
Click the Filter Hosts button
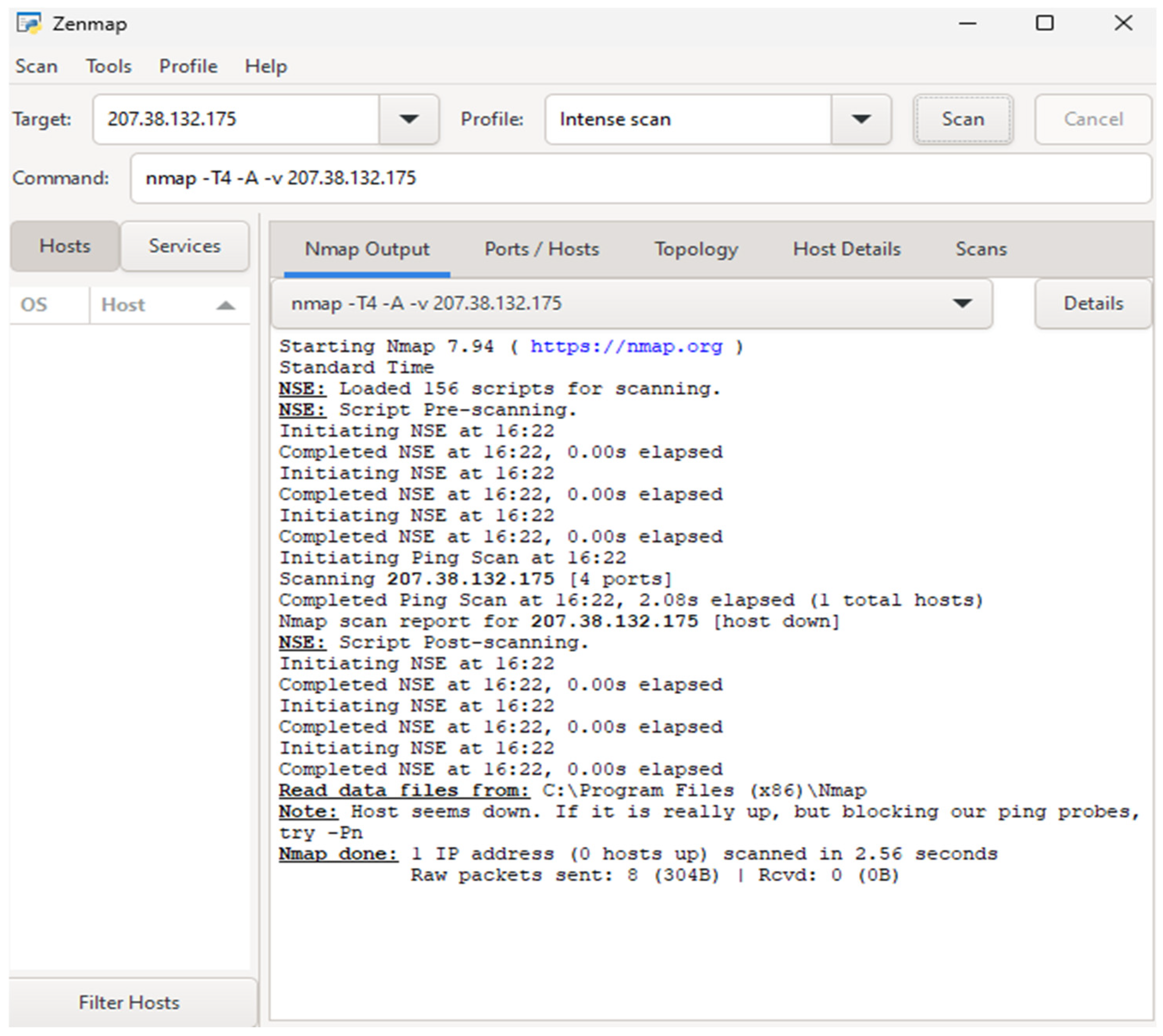[129, 1002]
